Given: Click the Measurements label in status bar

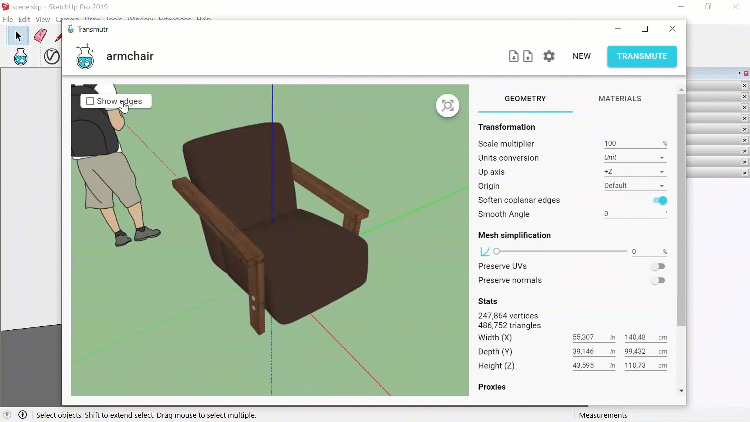Looking at the screenshot, I should (x=603, y=415).
